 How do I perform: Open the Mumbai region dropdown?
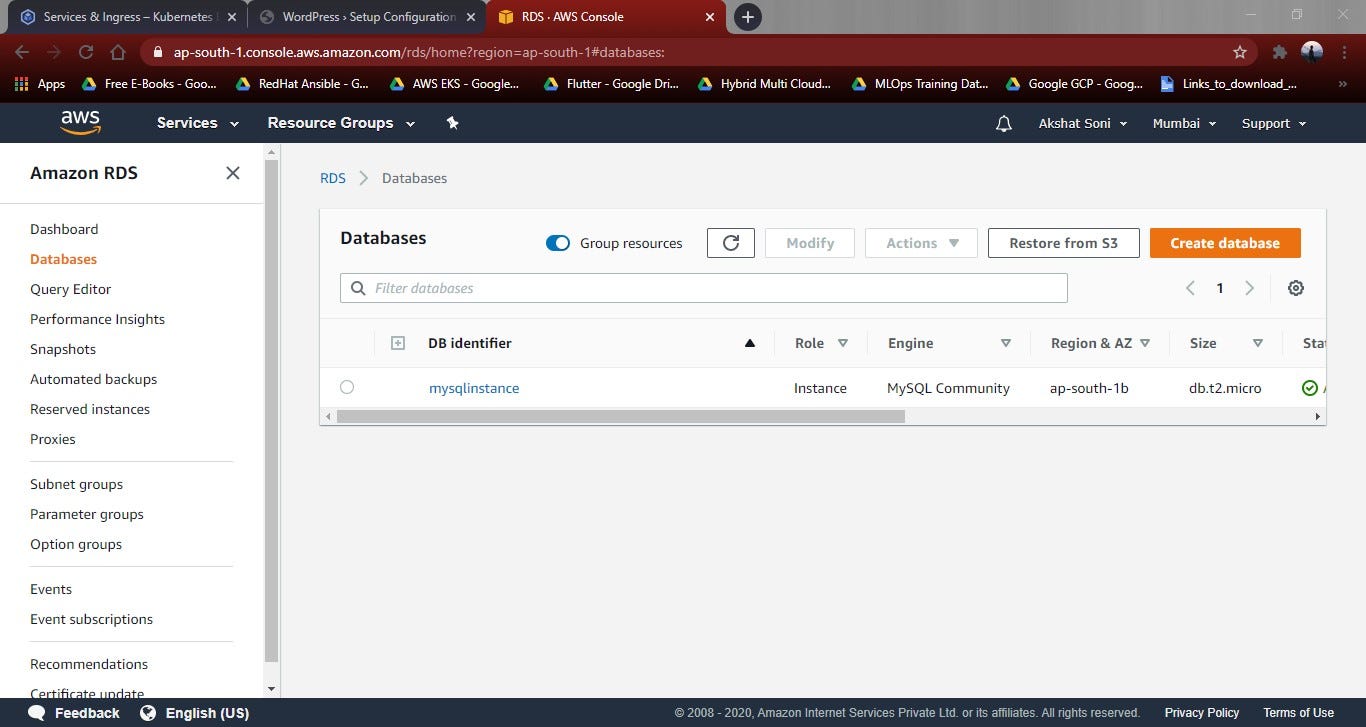(1184, 123)
